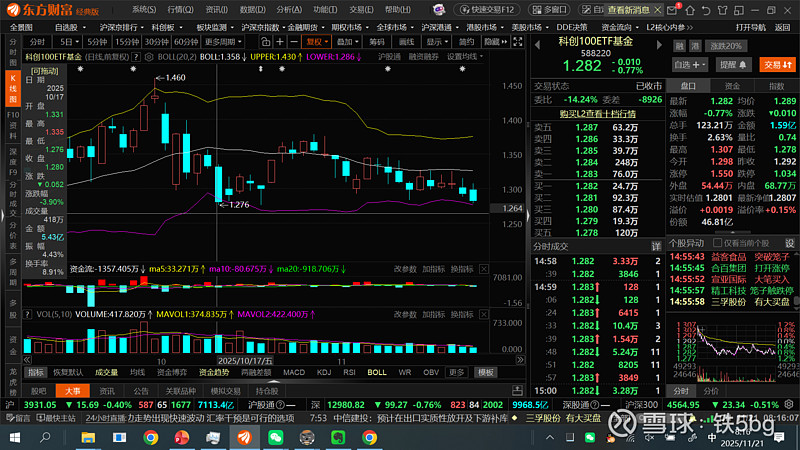800x450 pixels.
Task: Close the VOL indicator panel
Action: pyautogui.click(x=484, y=314)
